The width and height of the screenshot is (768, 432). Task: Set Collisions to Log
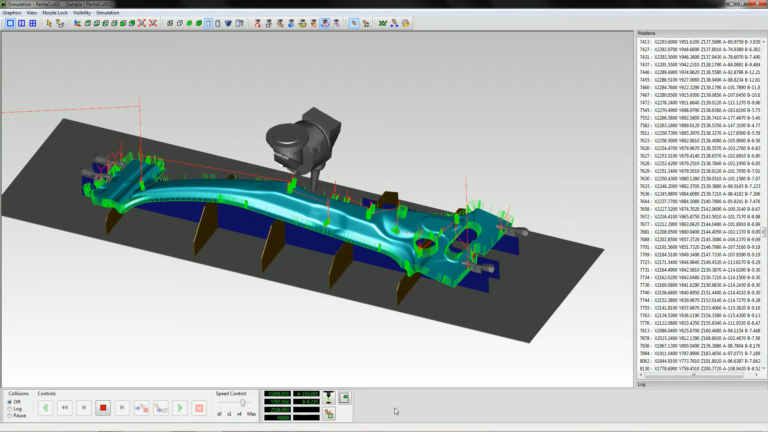(14, 408)
